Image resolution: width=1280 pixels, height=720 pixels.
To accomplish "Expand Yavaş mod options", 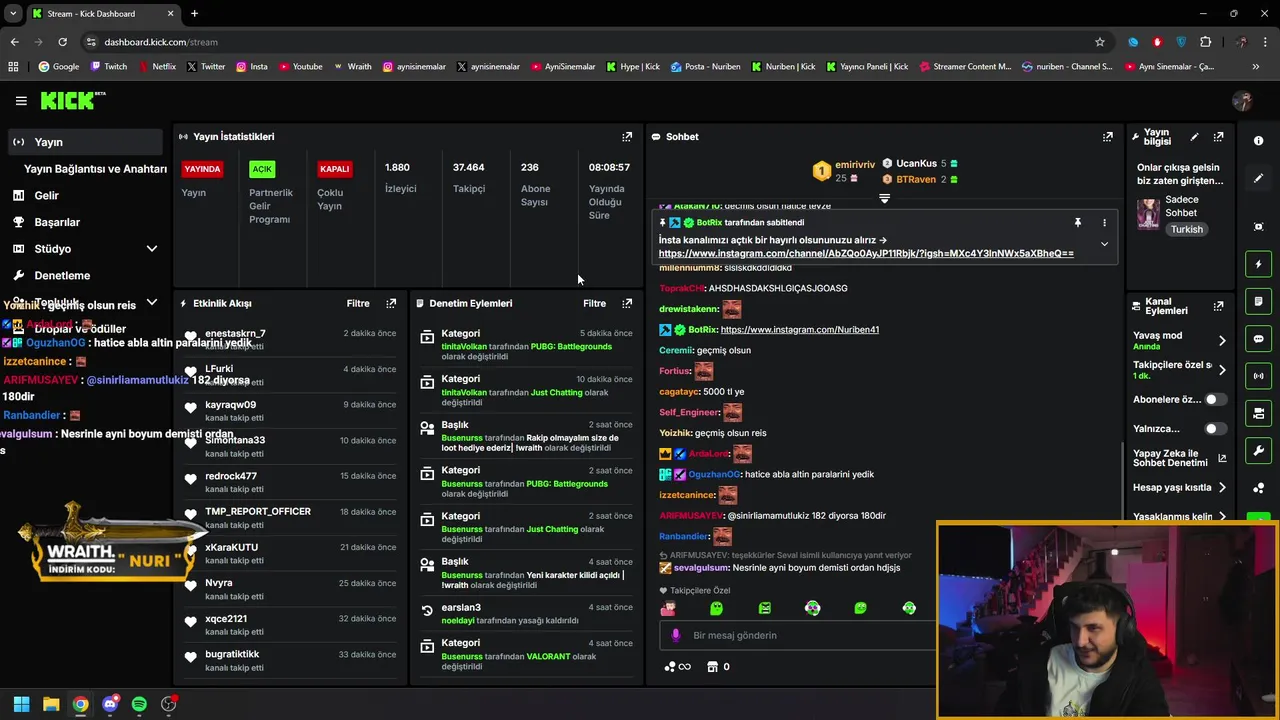I will 1222,341.
